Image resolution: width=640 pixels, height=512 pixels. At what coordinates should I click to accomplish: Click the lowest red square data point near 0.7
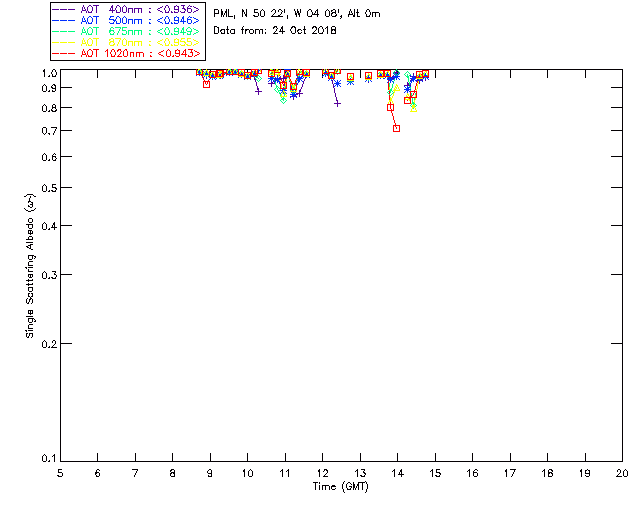click(396, 128)
